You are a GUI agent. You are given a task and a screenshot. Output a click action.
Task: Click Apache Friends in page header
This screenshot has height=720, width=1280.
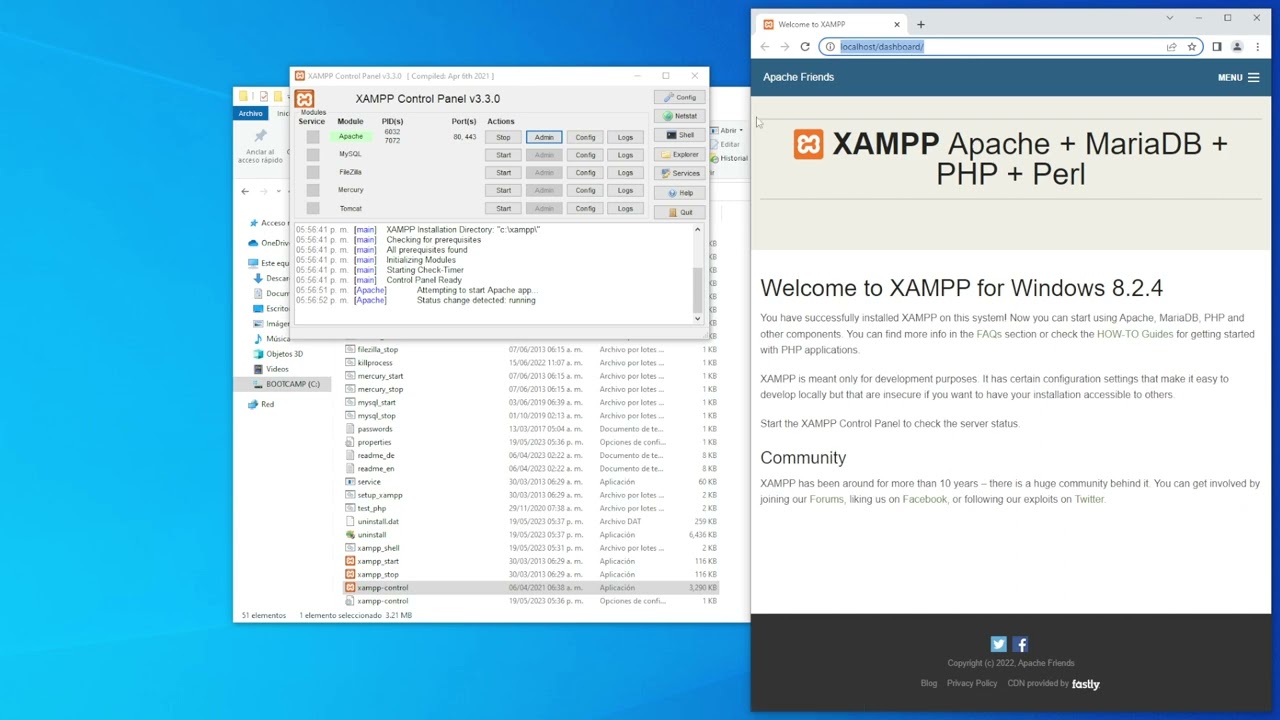[798, 77]
